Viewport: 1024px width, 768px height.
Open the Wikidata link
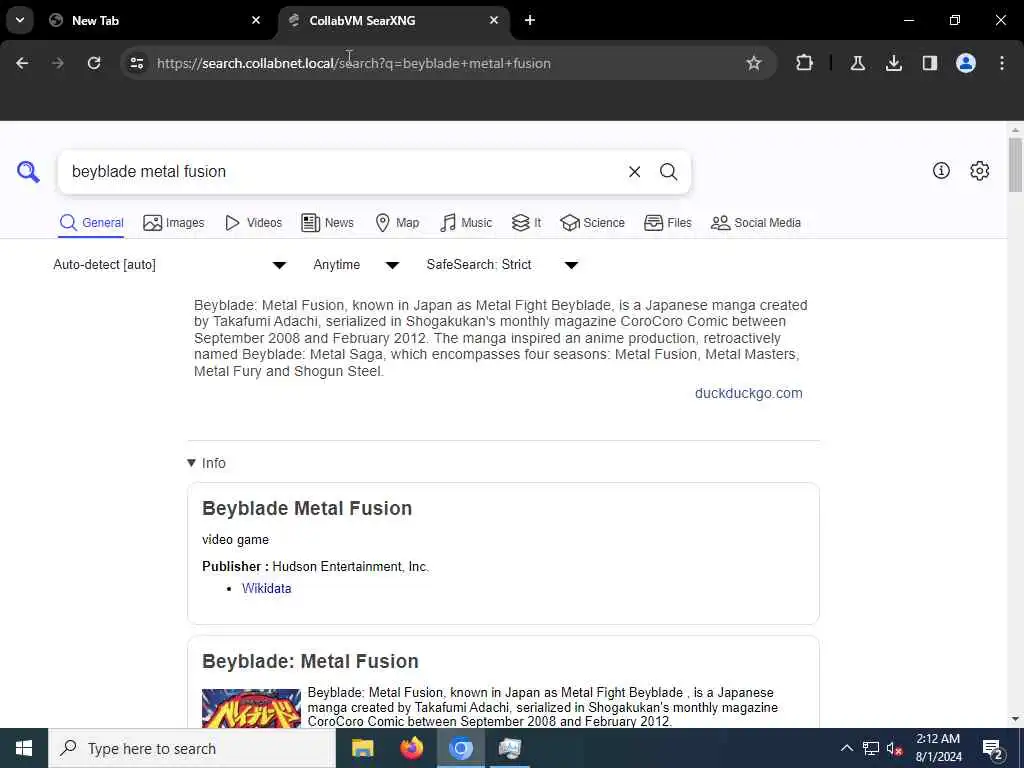point(266,588)
